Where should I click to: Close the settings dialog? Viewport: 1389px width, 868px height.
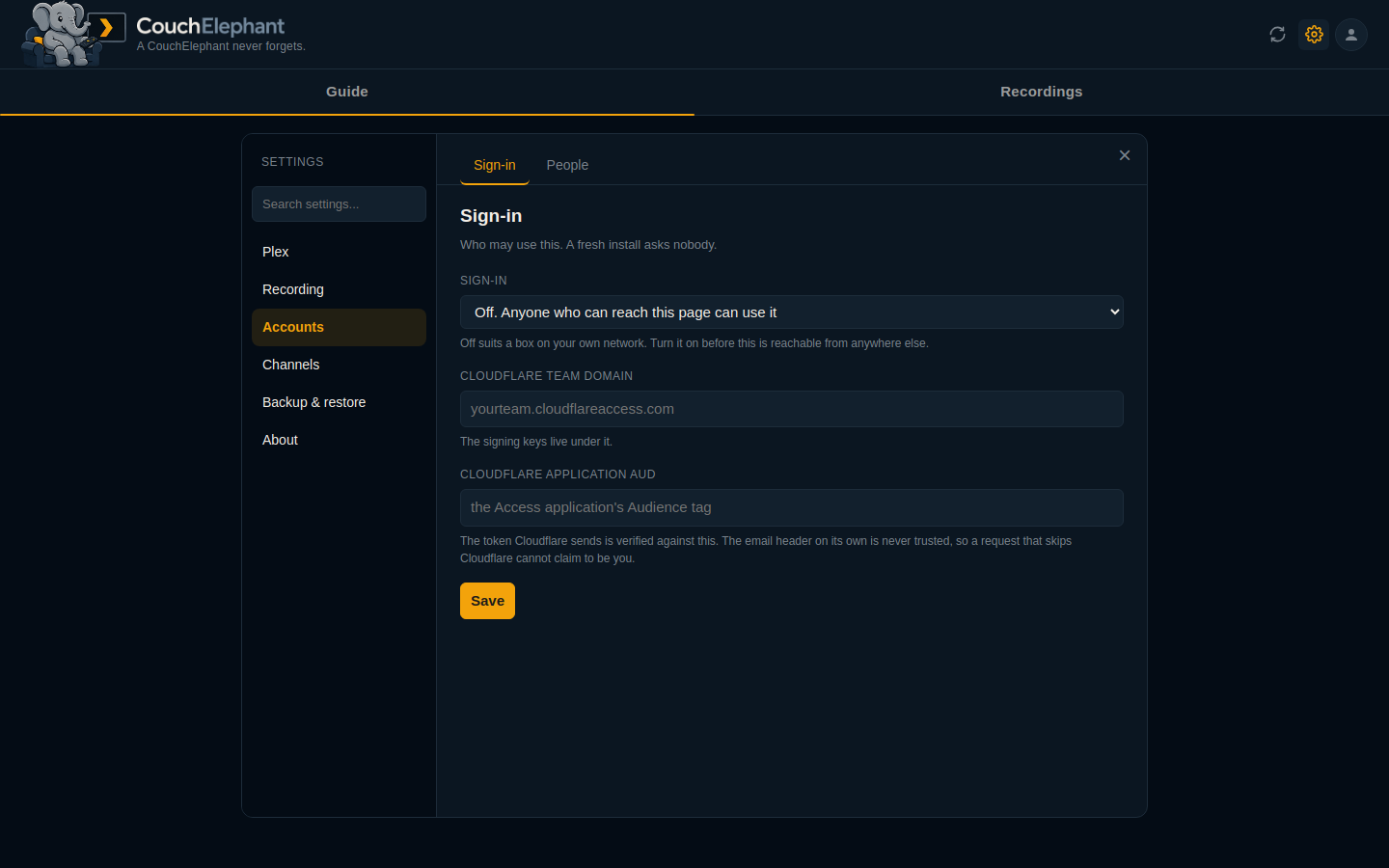[1125, 155]
